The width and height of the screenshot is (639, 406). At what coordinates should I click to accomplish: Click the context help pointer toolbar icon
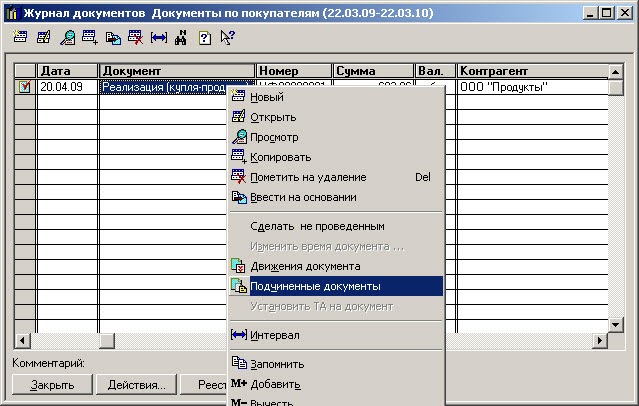tap(227, 37)
